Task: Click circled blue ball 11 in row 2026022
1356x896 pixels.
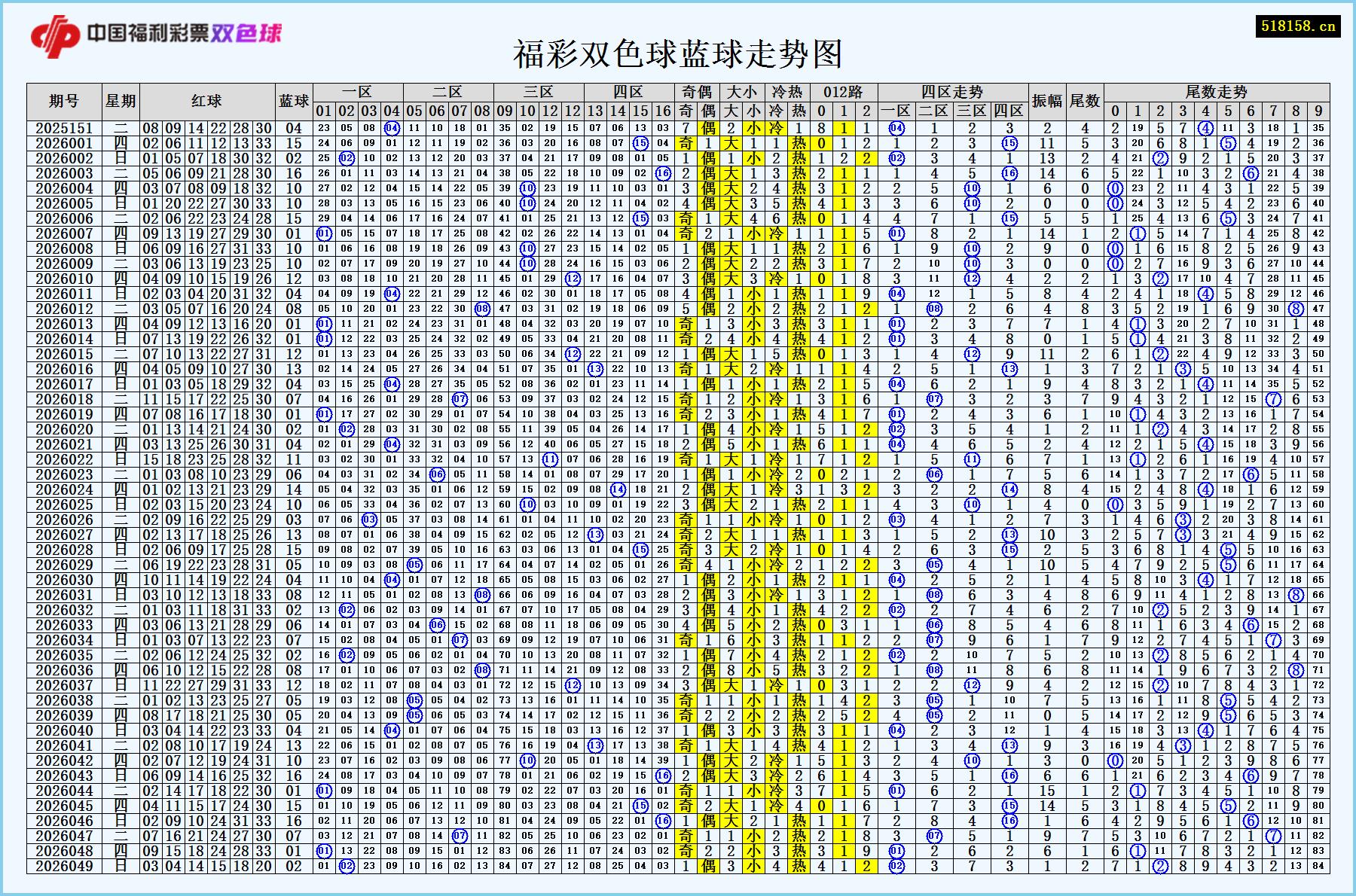Action: tap(550, 459)
